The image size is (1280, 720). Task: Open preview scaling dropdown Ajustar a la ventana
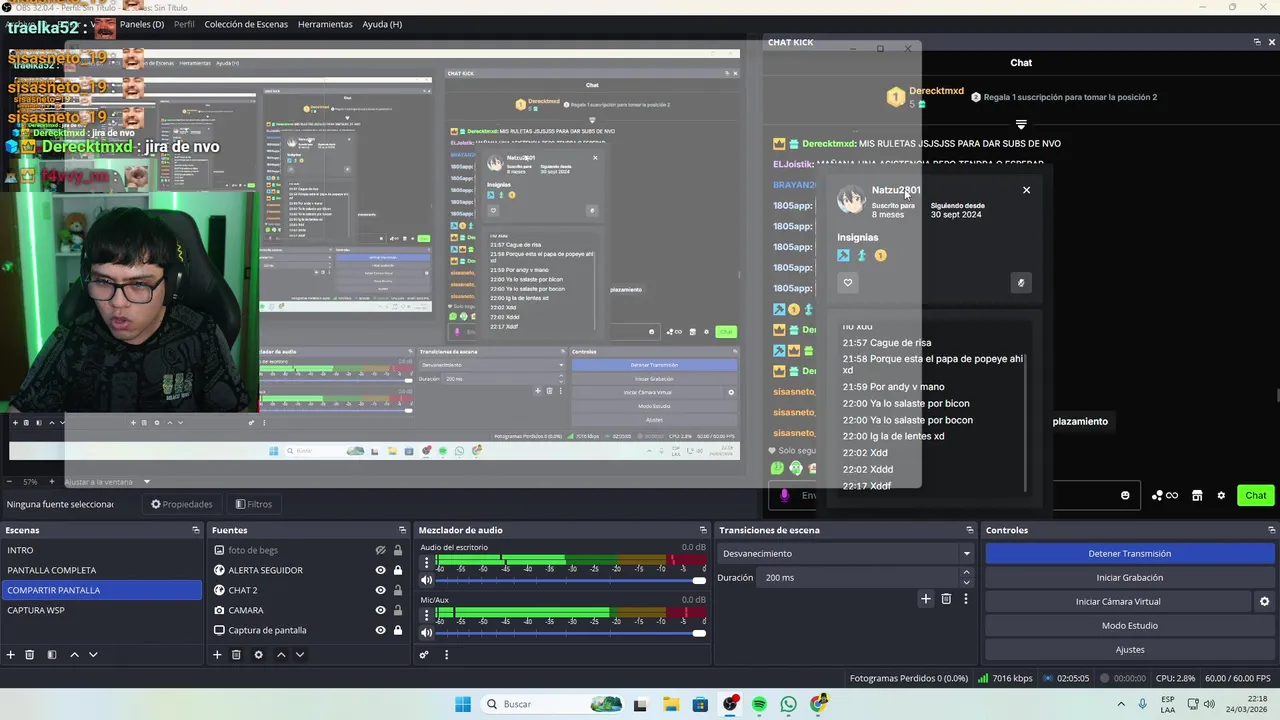pyautogui.click(x=107, y=482)
